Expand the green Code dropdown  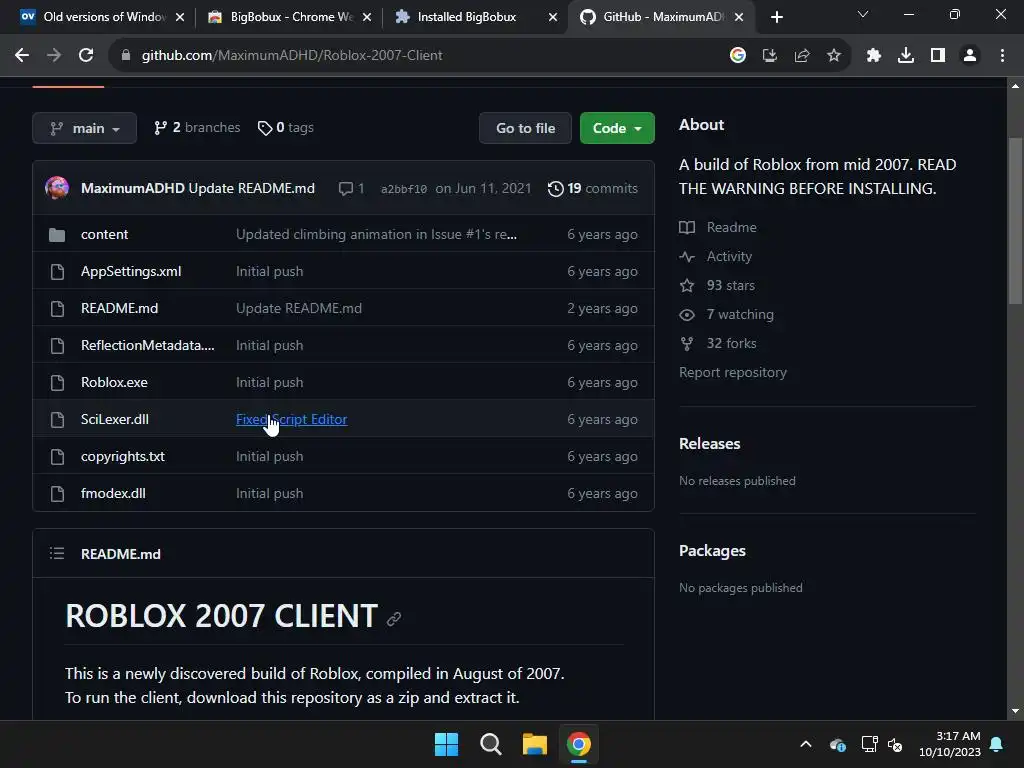click(617, 128)
